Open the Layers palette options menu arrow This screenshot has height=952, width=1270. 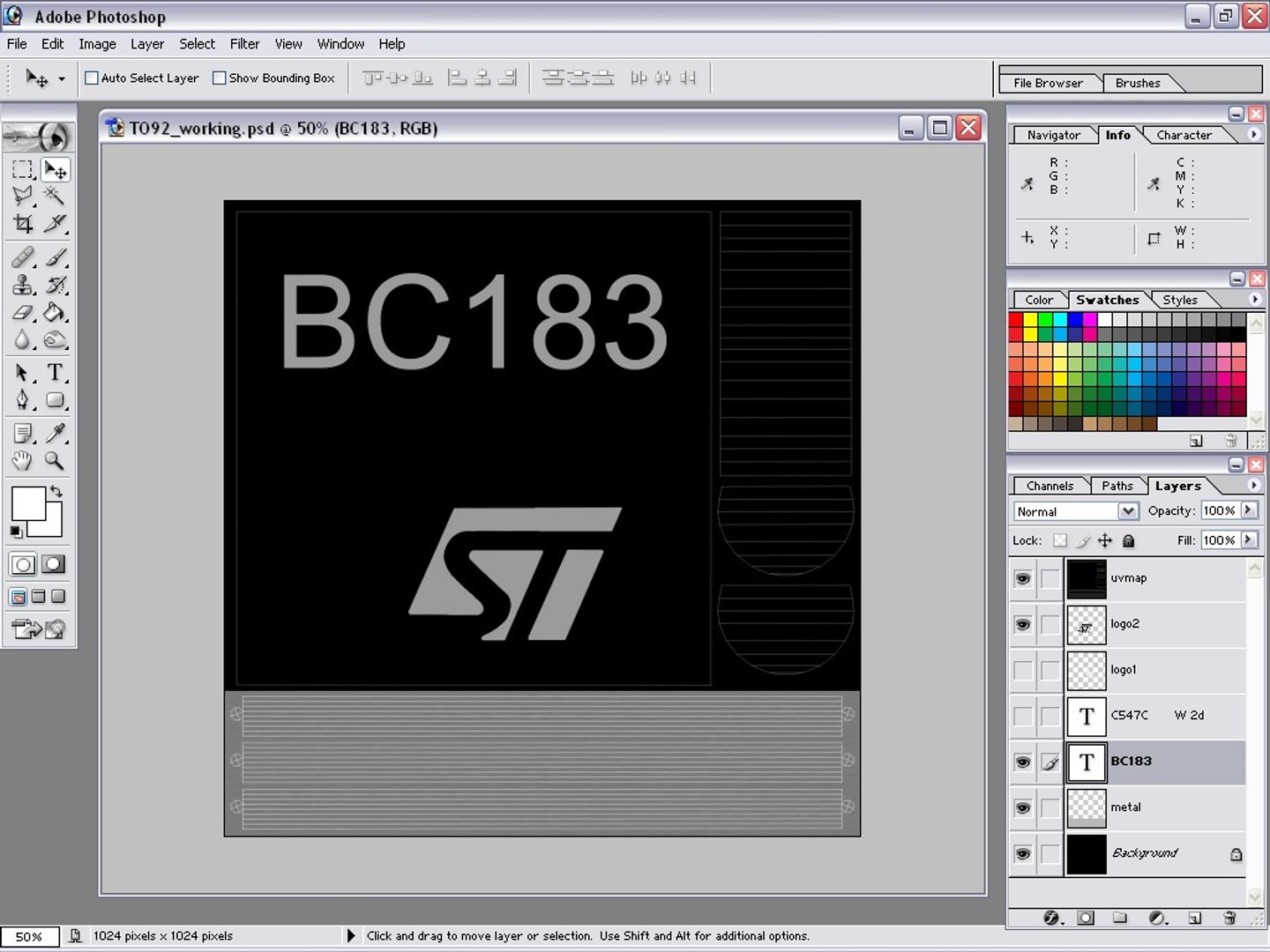[x=1254, y=486]
